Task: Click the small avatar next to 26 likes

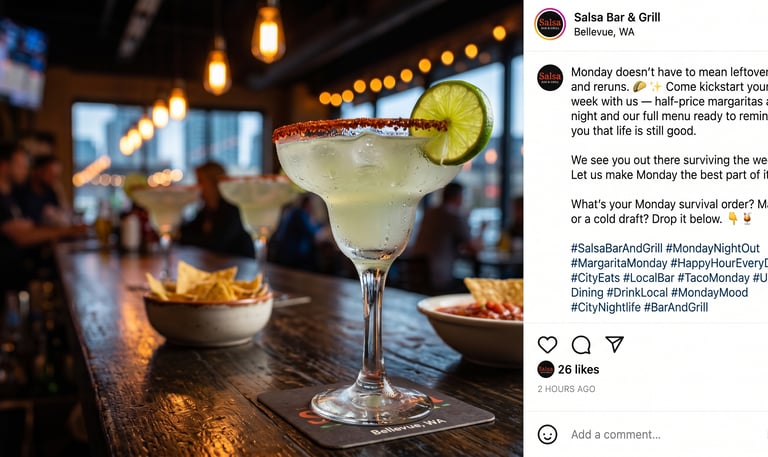Action: (x=546, y=369)
